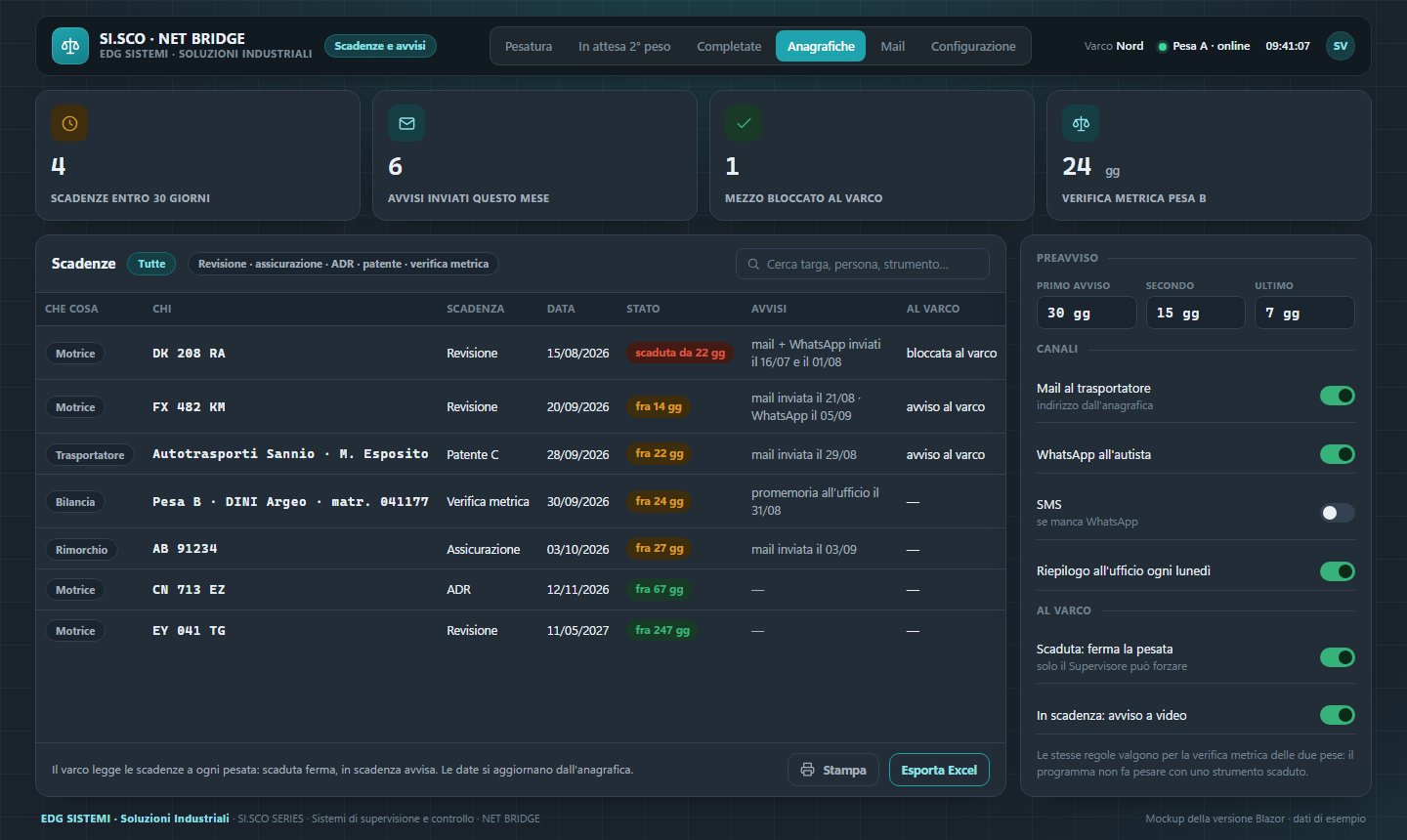The height and width of the screenshot is (840, 1407).
Task: Select the Tutte filter chip
Action: click(151, 264)
